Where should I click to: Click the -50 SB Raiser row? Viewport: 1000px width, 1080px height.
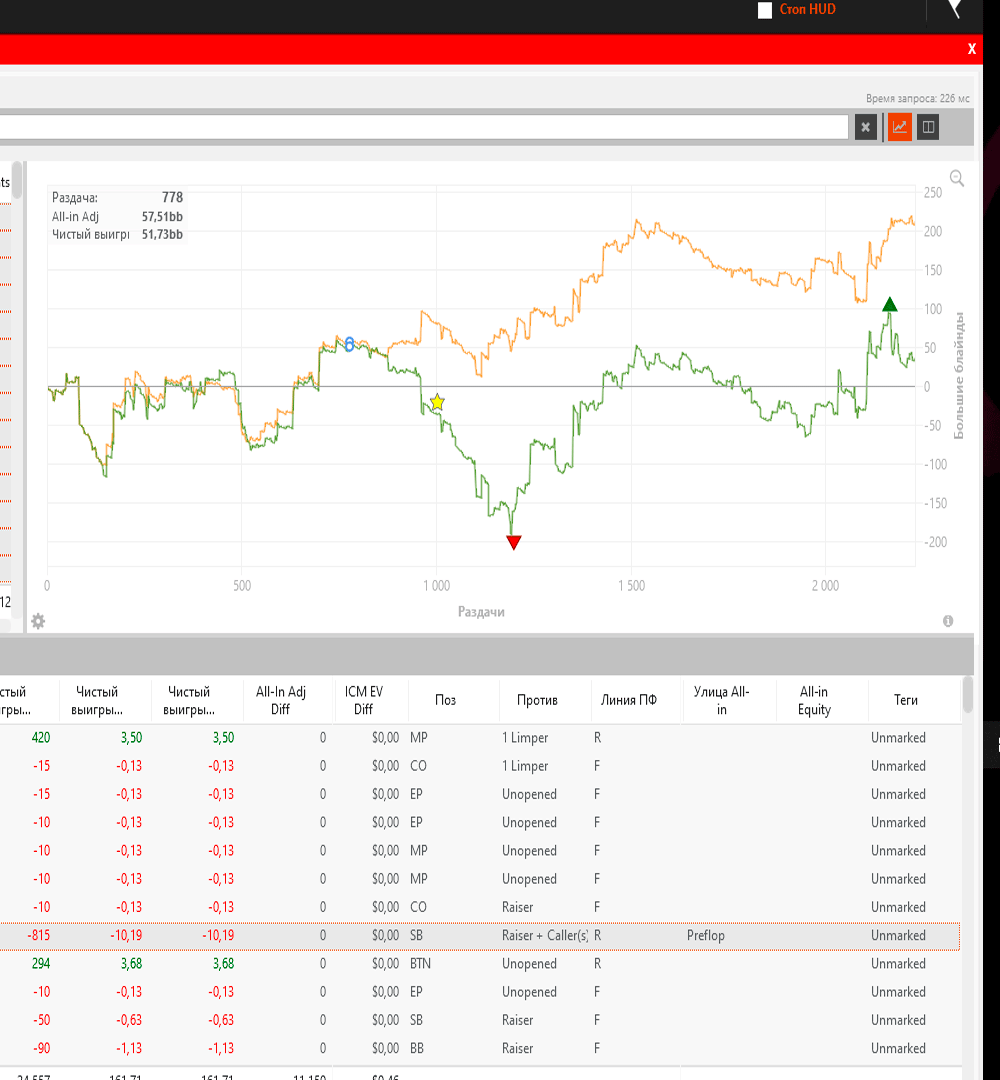(x=480, y=1020)
